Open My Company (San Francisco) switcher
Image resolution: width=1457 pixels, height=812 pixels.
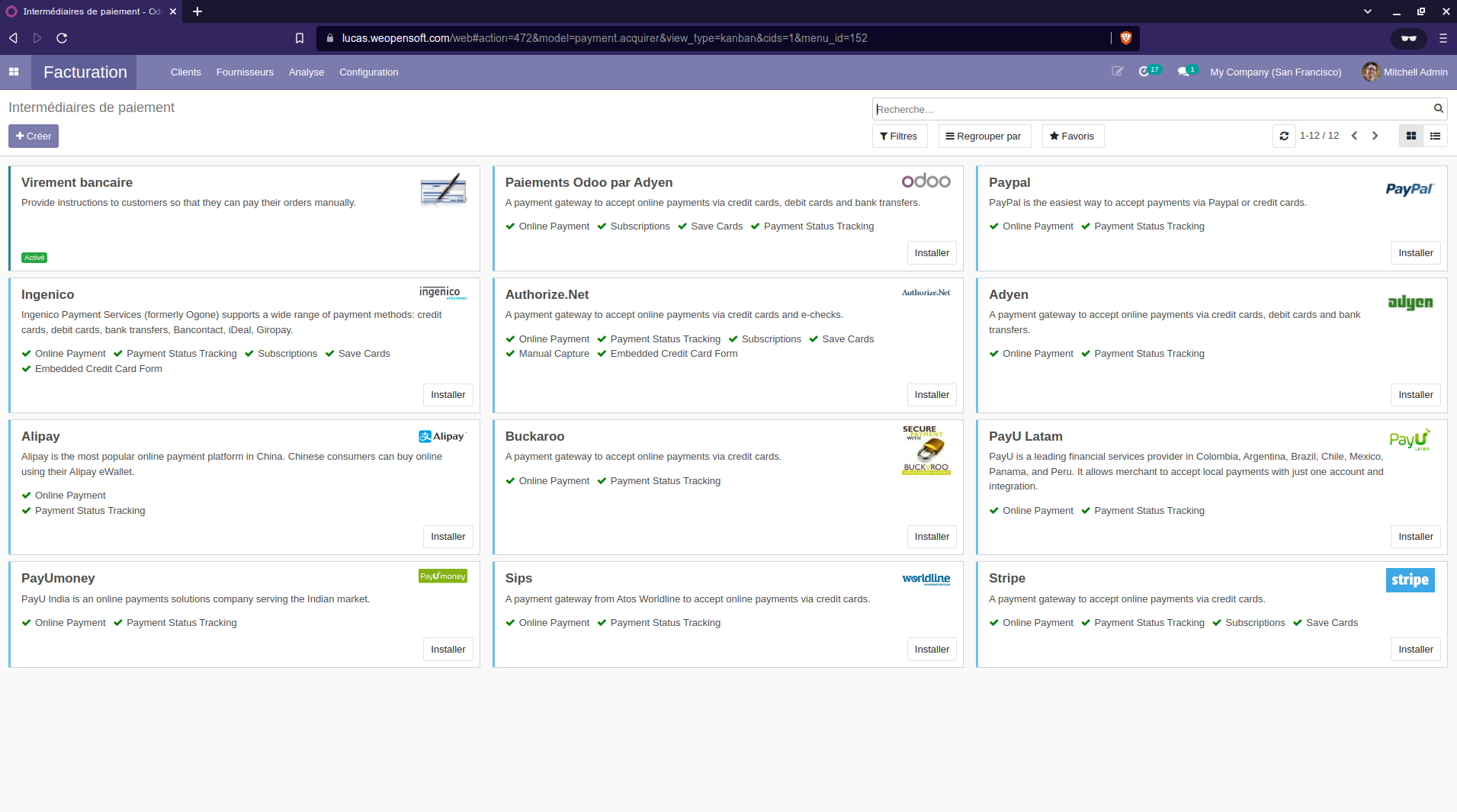point(1276,72)
